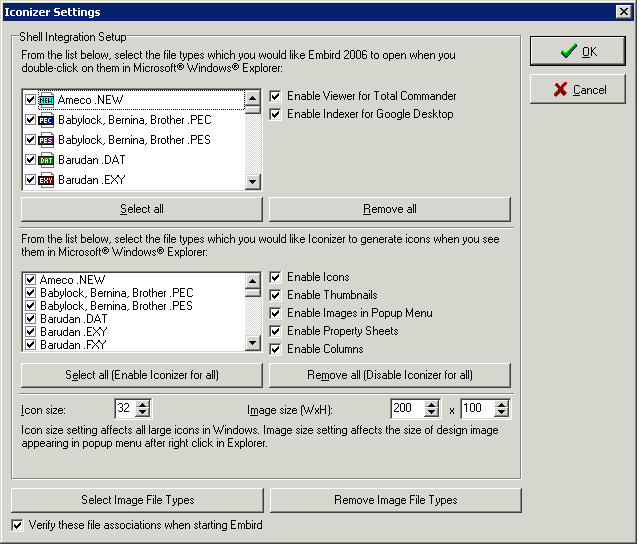Uncheck Barudan .FXY in the Iconizer list
This screenshot has height=544, width=640.
point(30,345)
